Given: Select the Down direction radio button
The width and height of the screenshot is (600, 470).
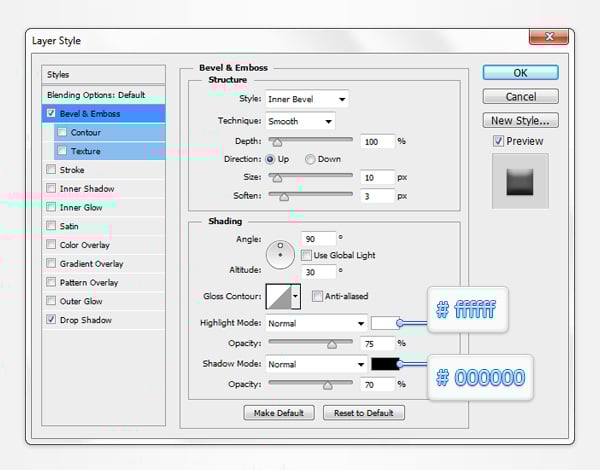Looking at the screenshot, I should [311, 159].
